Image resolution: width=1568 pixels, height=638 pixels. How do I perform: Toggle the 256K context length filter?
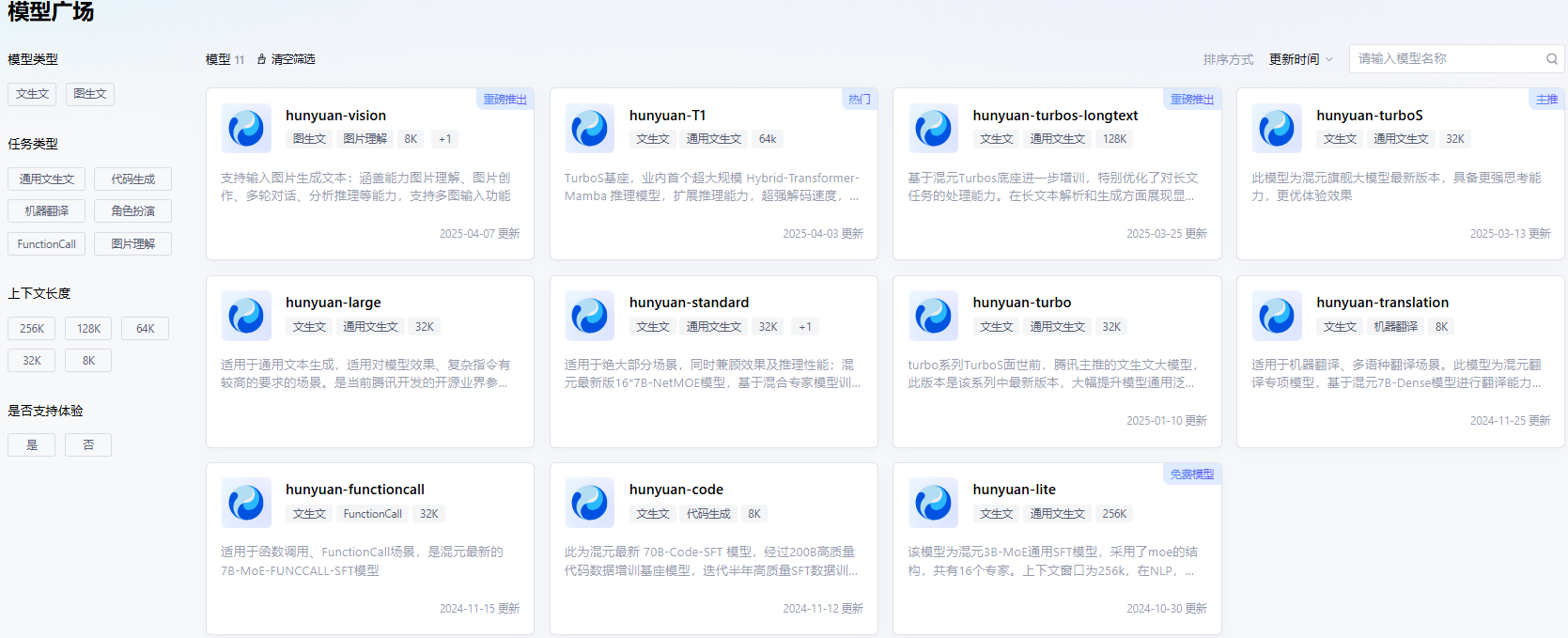32,329
